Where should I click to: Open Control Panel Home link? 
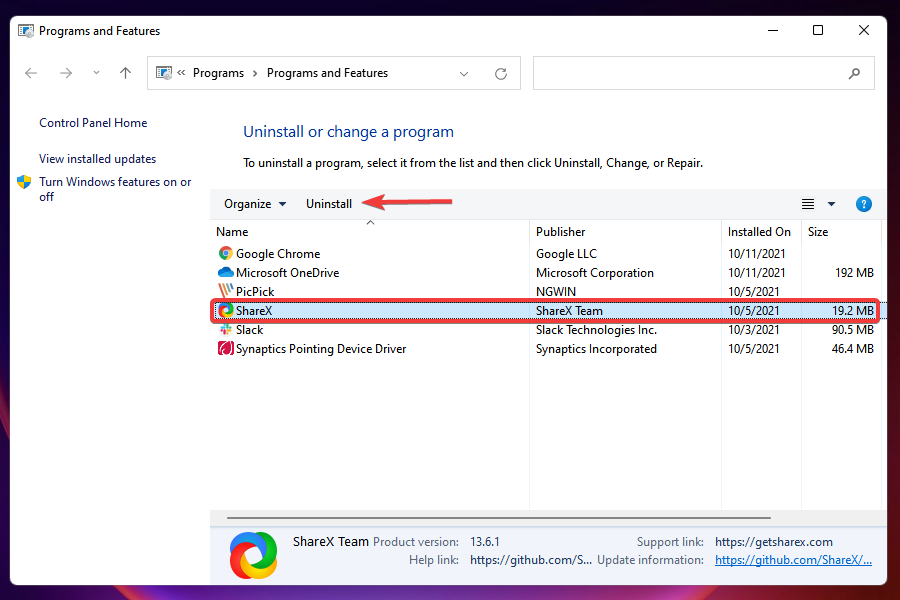point(93,123)
